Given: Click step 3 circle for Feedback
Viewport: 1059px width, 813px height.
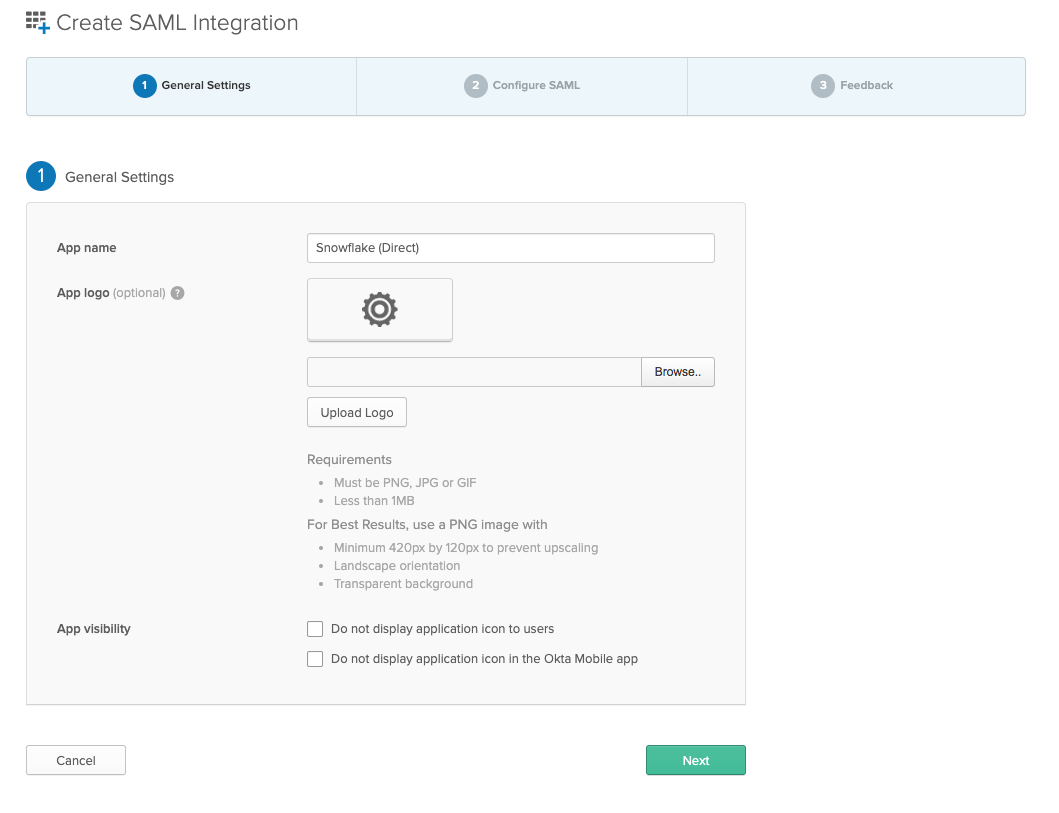Looking at the screenshot, I should (x=823, y=86).
